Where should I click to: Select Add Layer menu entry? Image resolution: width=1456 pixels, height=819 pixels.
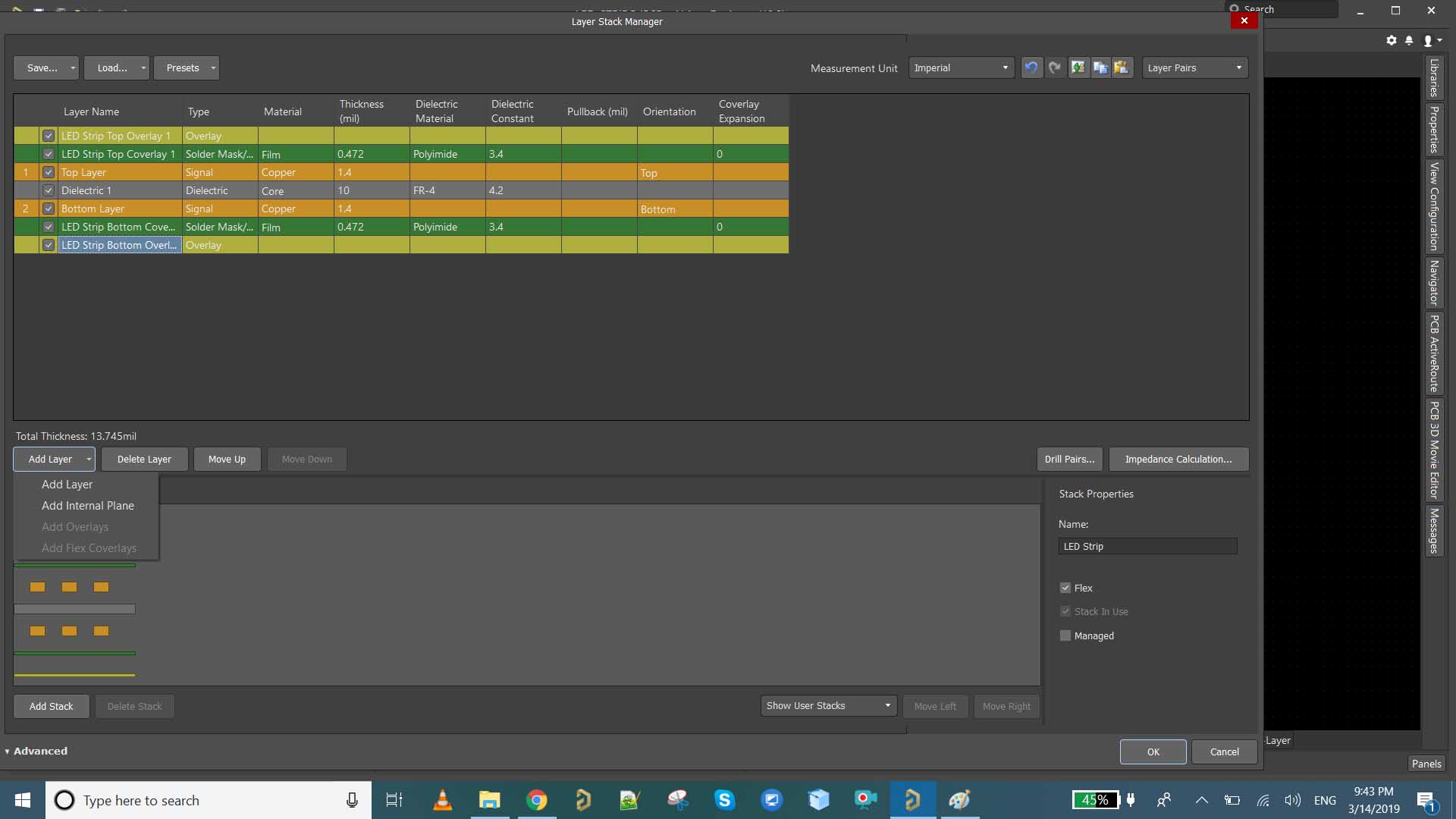click(67, 484)
